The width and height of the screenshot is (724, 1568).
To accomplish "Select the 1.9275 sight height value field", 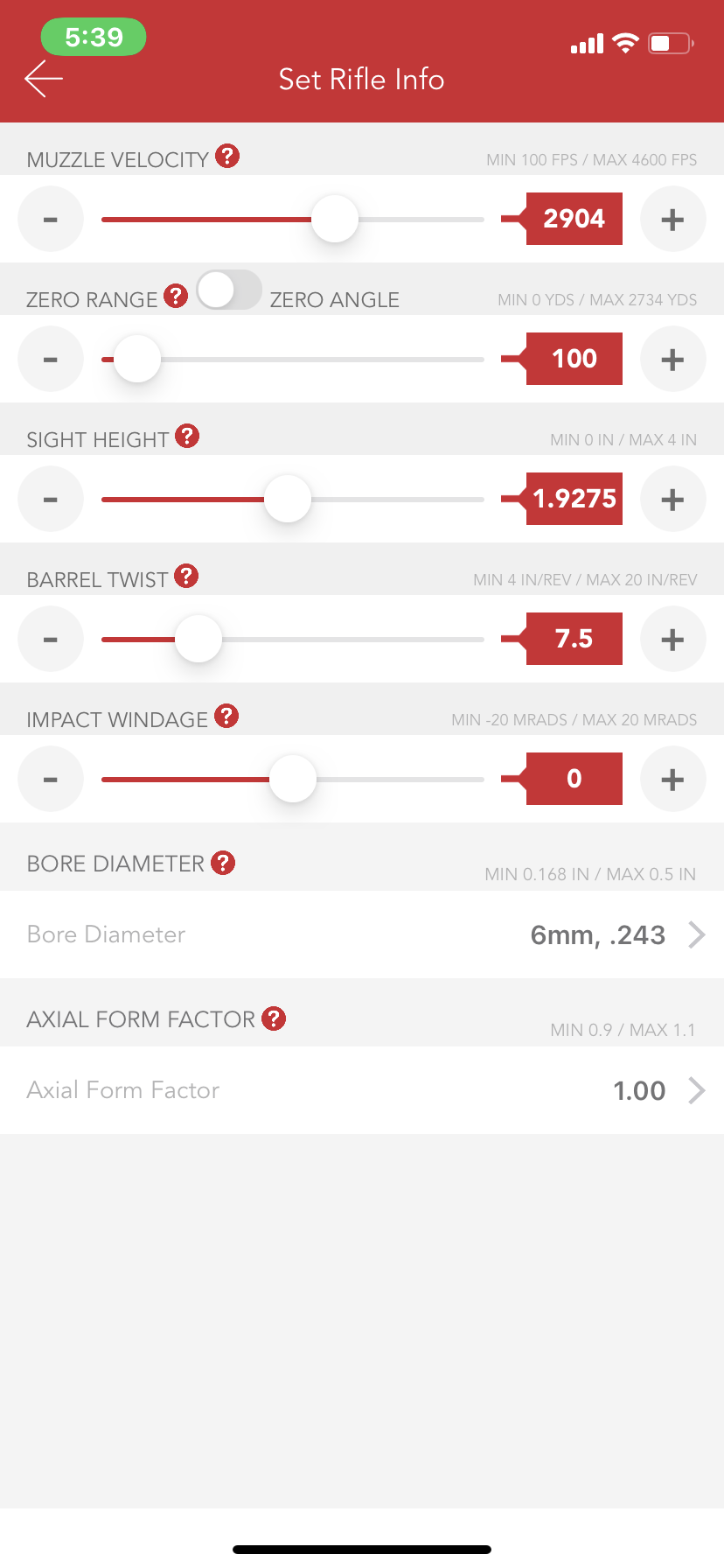I will [x=574, y=499].
